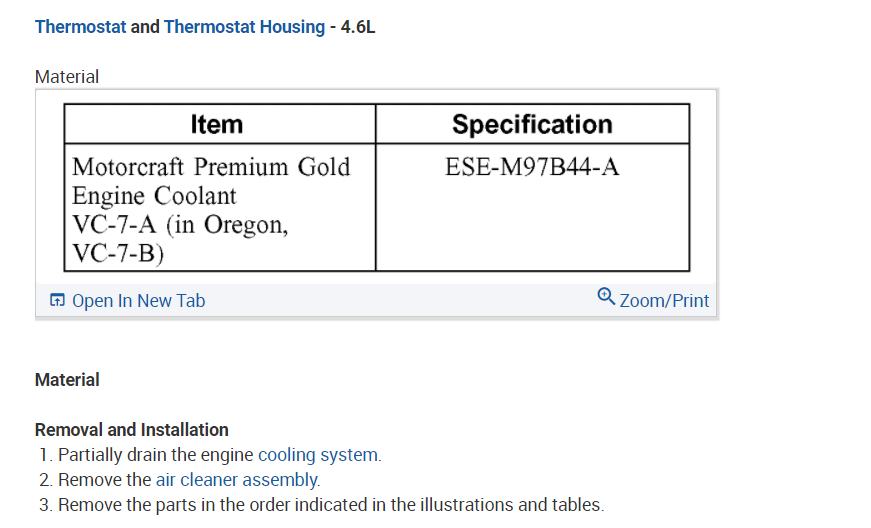Open the Thermostat link in title
871x528 pixels.
click(80, 27)
